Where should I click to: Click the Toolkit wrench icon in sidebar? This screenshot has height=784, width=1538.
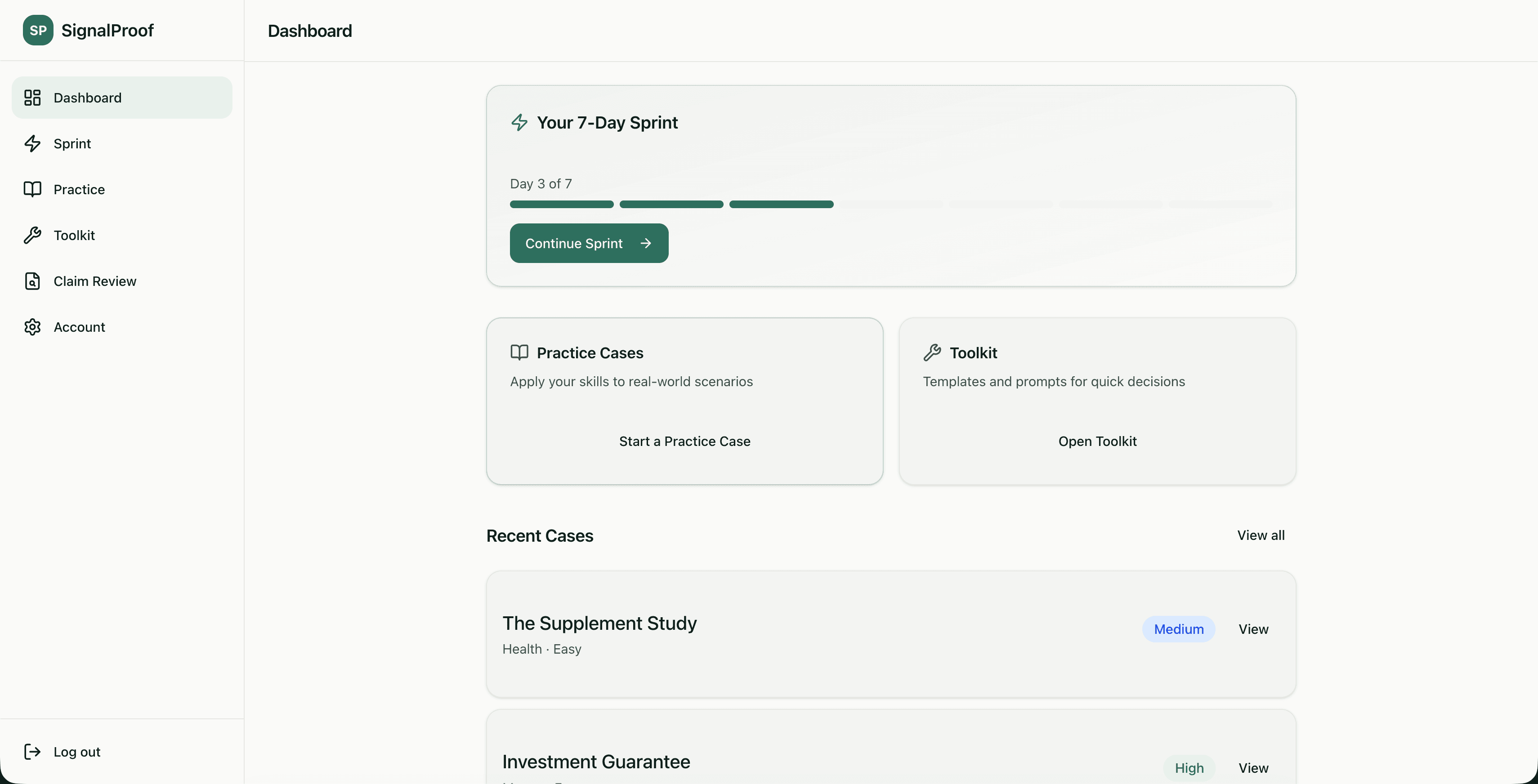pos(33,235)
